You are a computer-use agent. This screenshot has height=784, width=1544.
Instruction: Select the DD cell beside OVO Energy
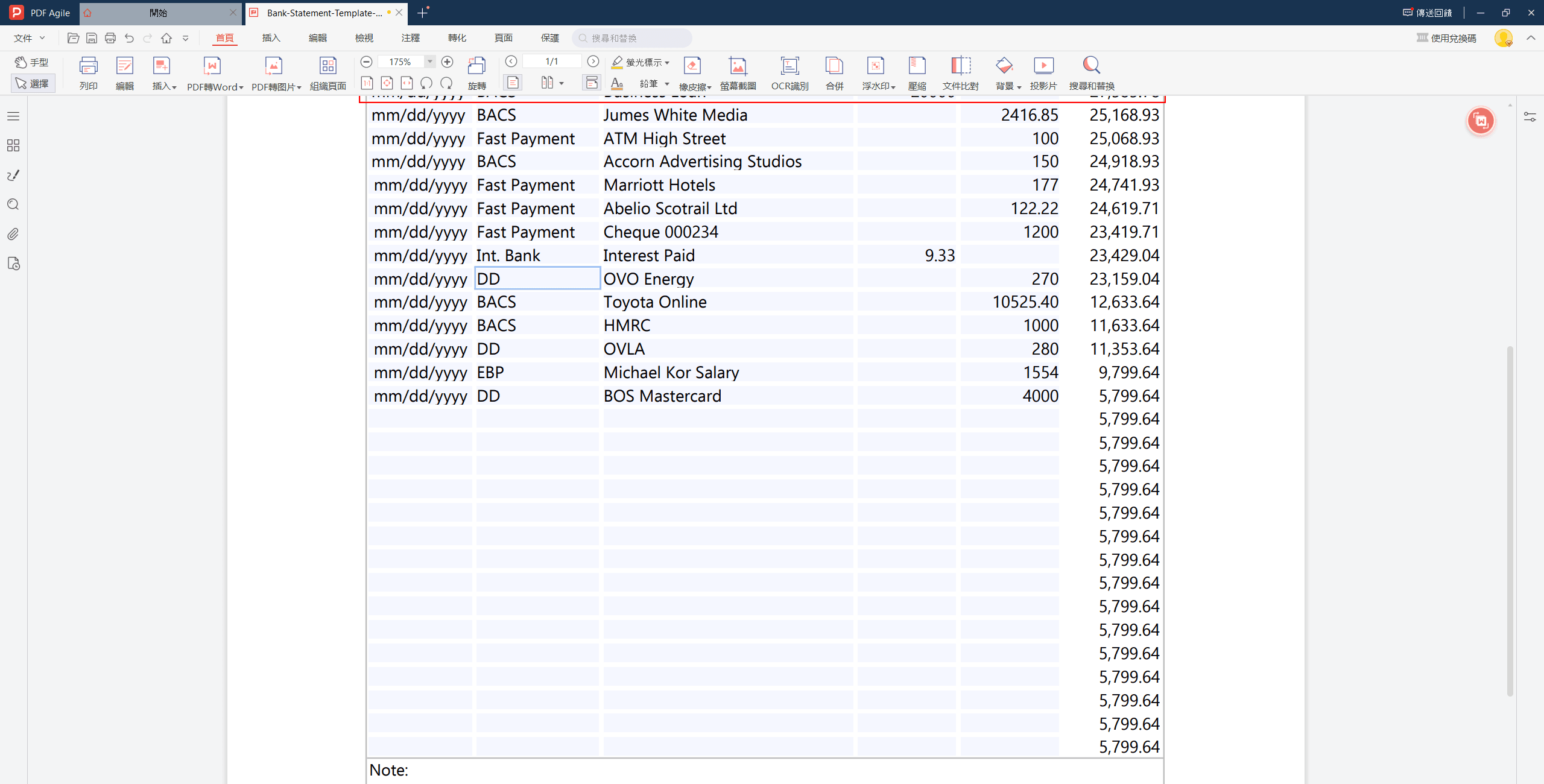537,279
